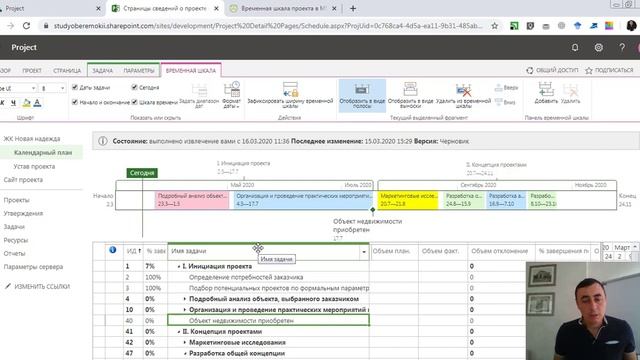The height and width of the screenshot is (360, 640).
Task: Click the pencil icon by Изменить ссылки
Action: 8,286
